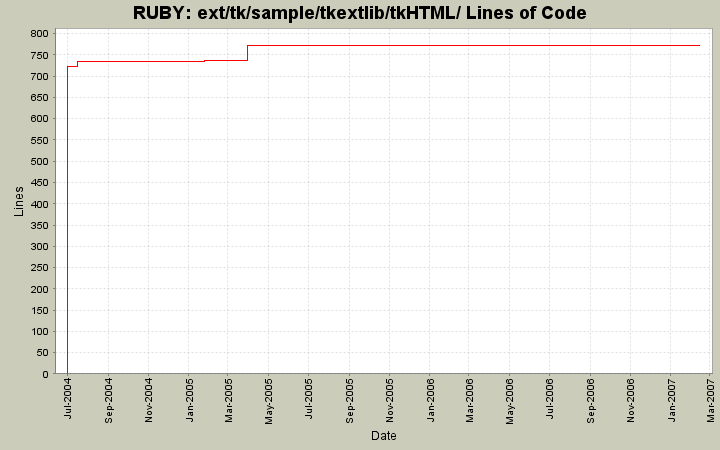Select the '700' y-axis tick label

(x=39, y=76)
